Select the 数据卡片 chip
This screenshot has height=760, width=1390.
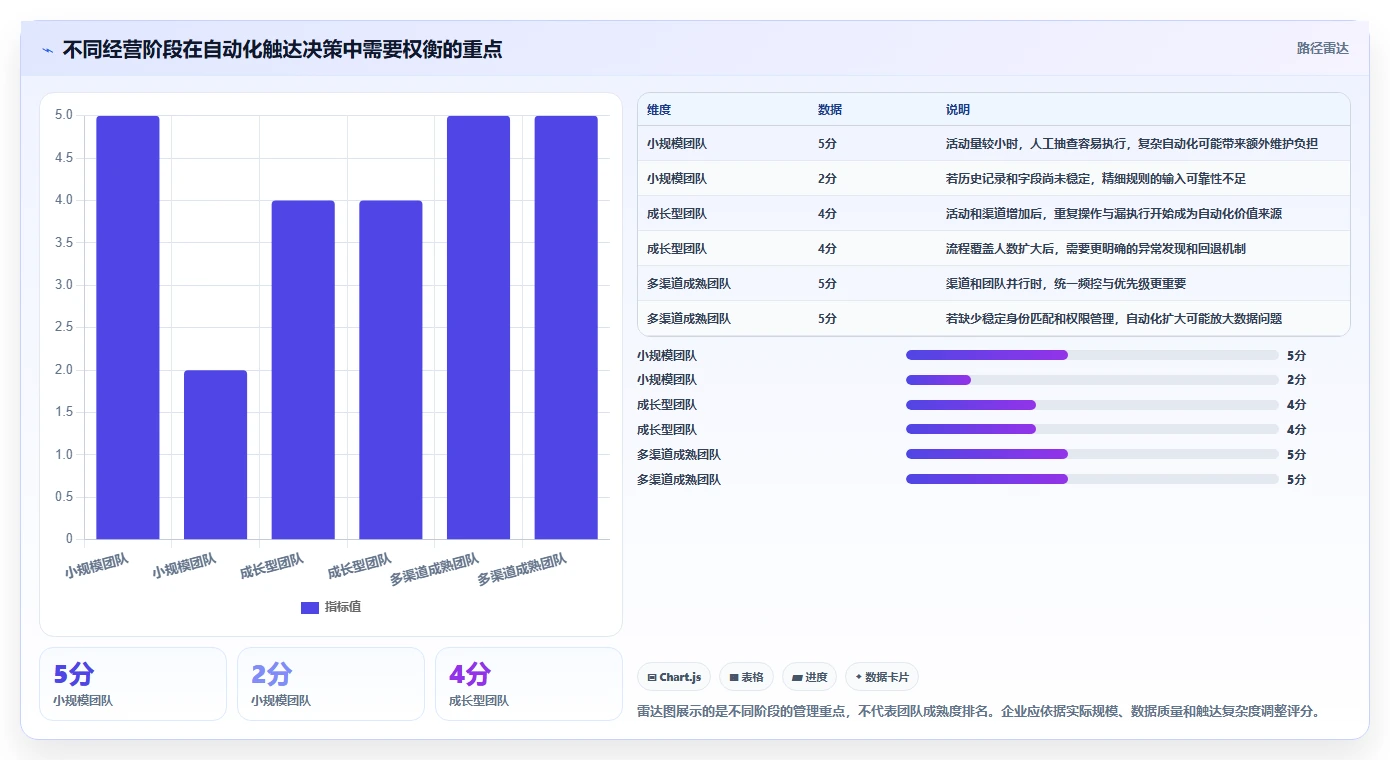click(882, 677)
